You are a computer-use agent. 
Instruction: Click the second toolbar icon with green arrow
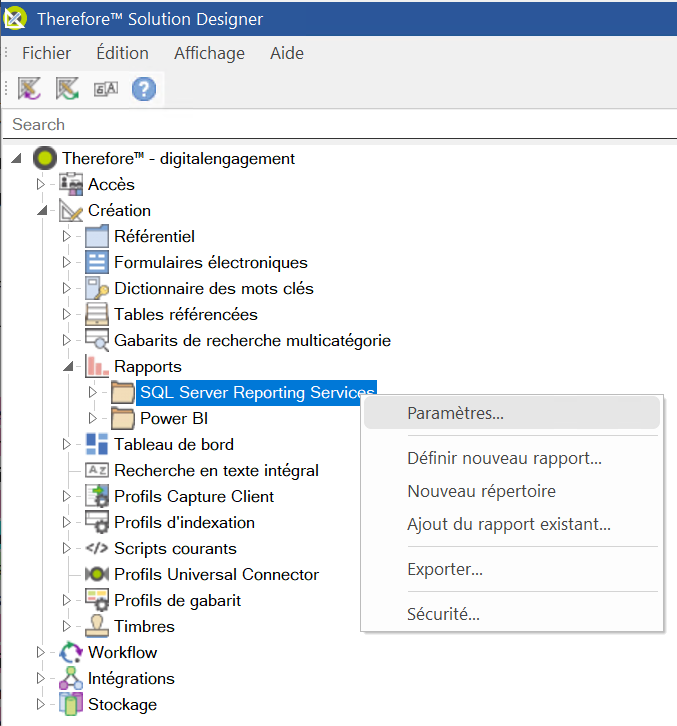point(68,88)
